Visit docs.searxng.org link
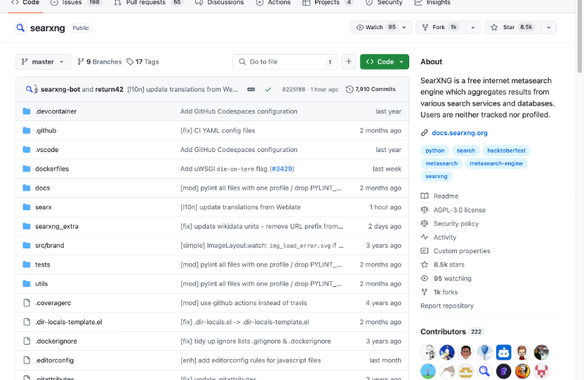Screen dimensions: 584x380 (459, 133)
